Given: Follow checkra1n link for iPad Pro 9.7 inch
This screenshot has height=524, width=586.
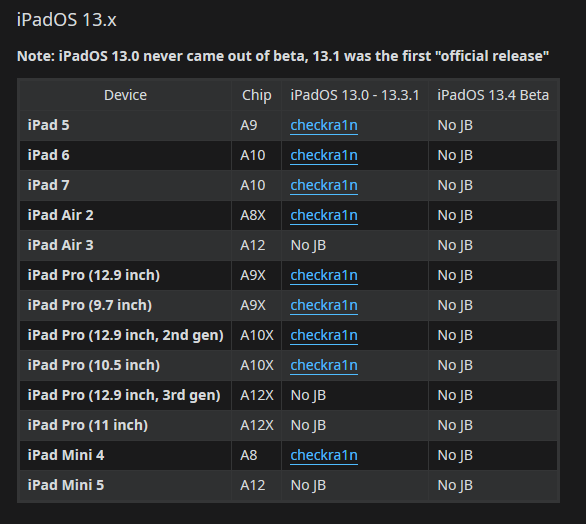Looking at the screenshot, I should (x=324, y=305).
